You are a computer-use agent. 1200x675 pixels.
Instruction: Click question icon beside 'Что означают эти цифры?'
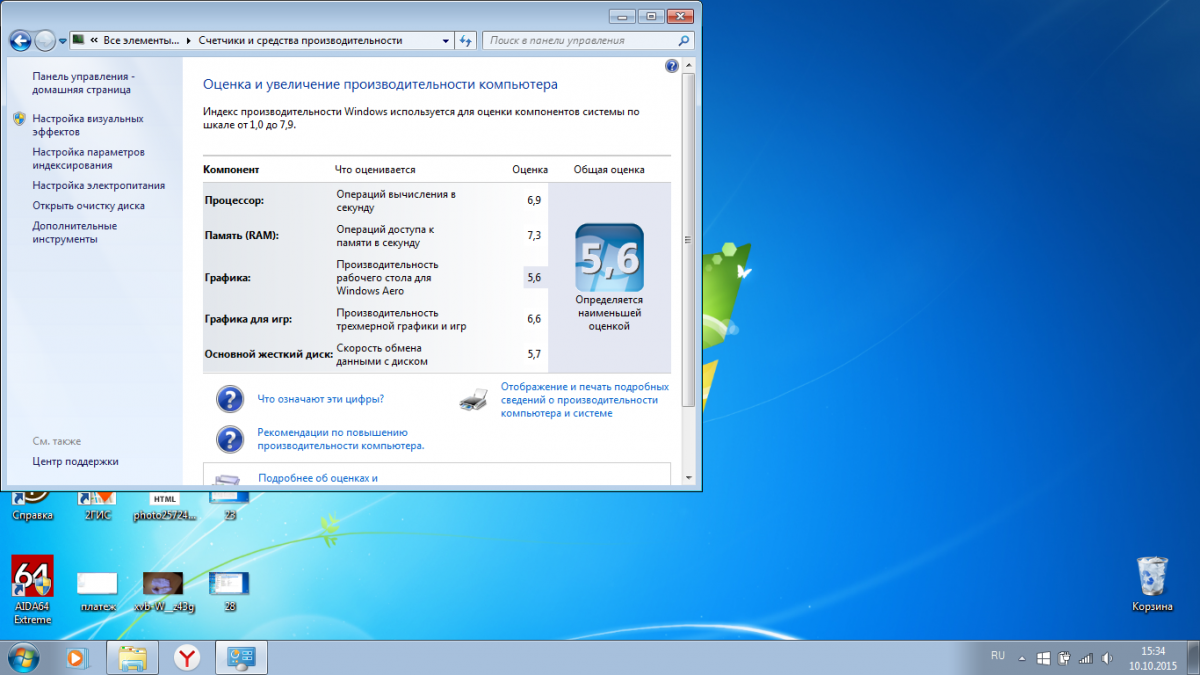tap(230, 399)
